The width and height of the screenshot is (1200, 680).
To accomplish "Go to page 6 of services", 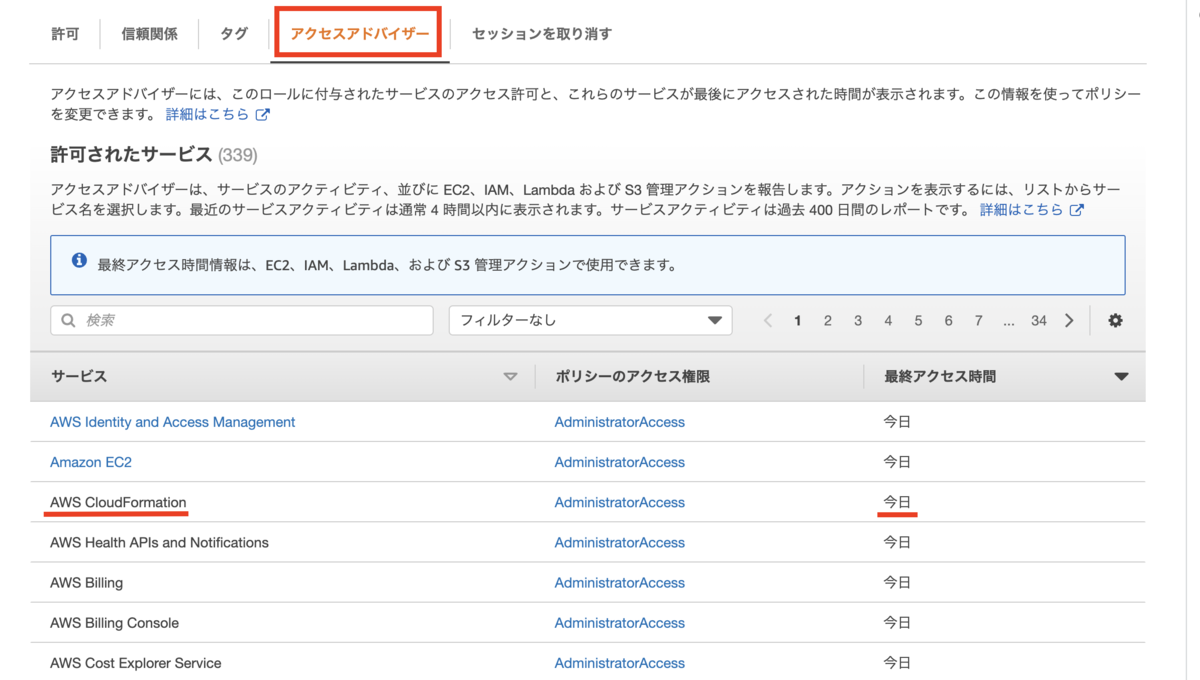I will click(948, 321).
